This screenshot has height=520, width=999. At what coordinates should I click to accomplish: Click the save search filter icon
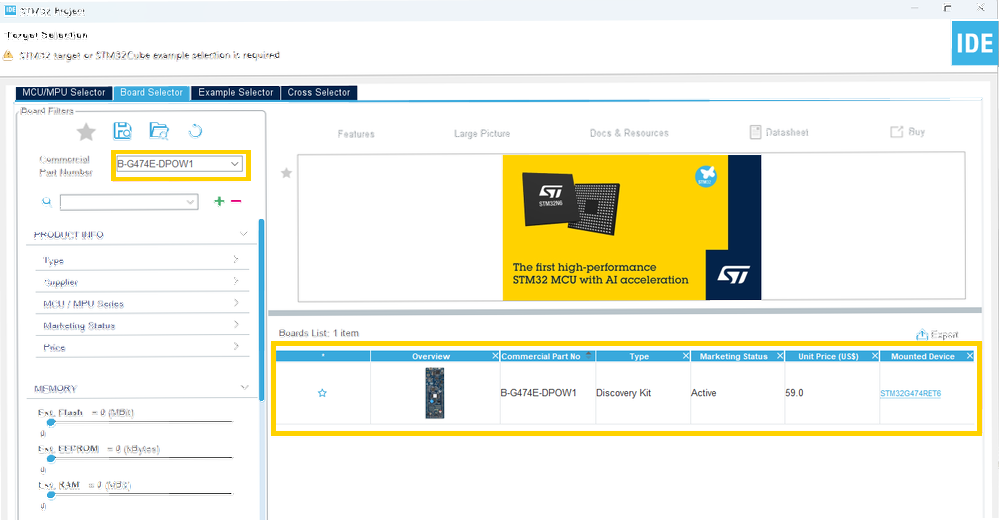pyautogui.click(x=122, y=131)
